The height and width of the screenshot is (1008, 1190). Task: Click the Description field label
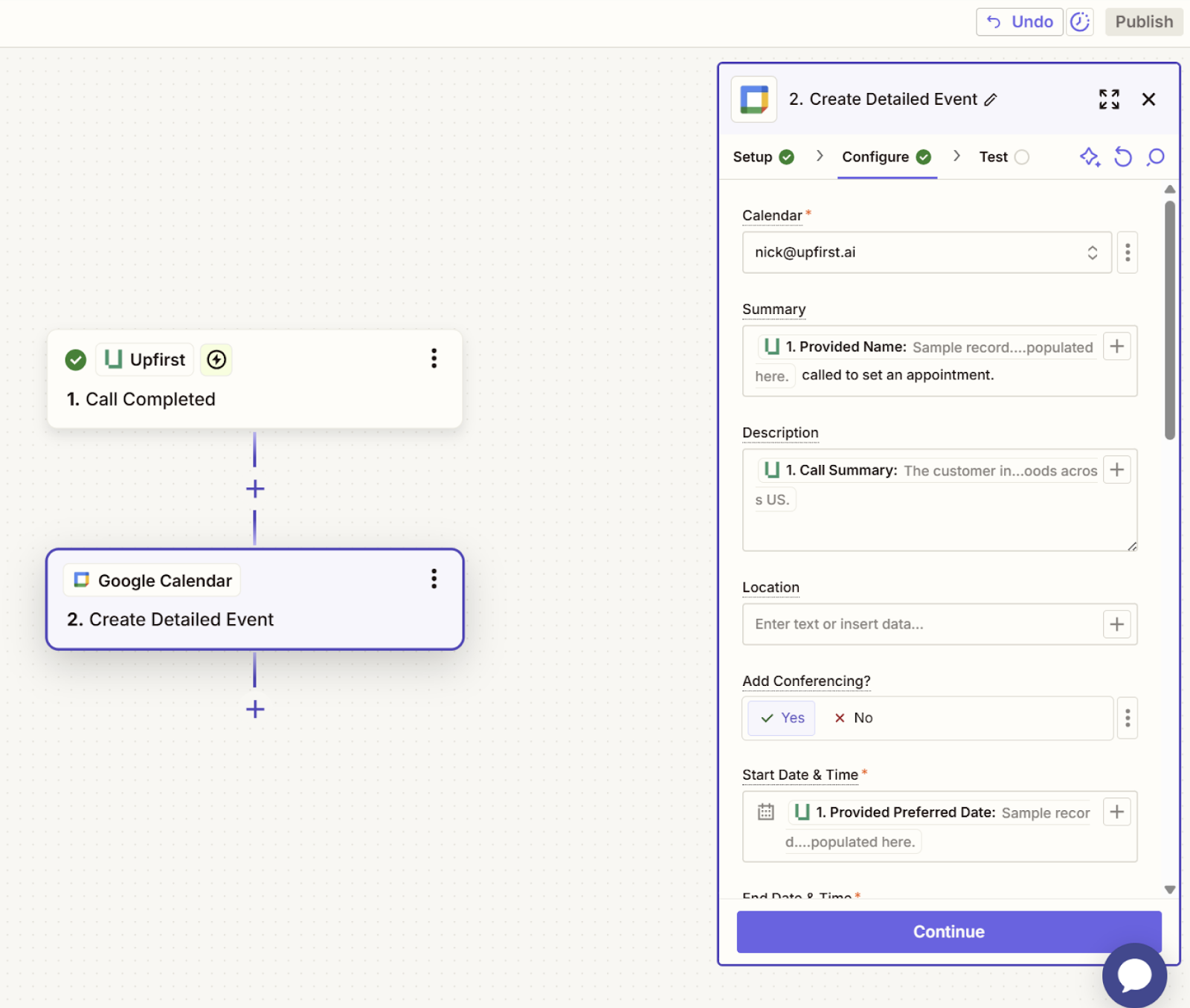pos(780,433)
